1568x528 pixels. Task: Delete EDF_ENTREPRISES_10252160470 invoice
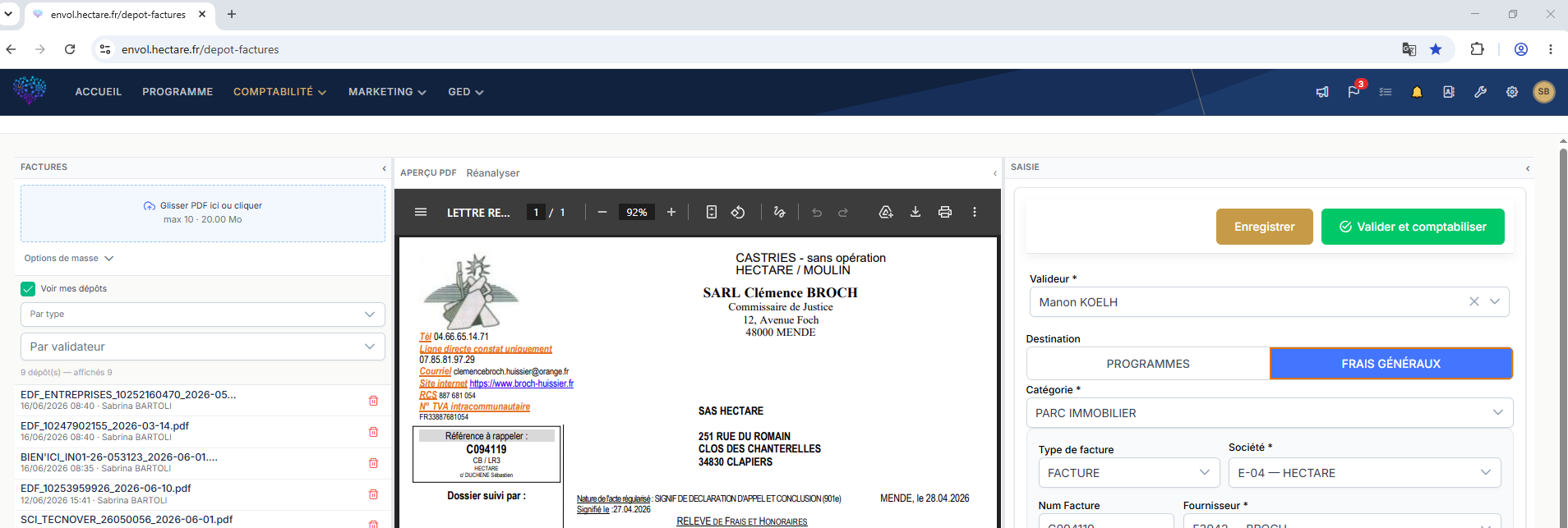click(x=373, y=401)
